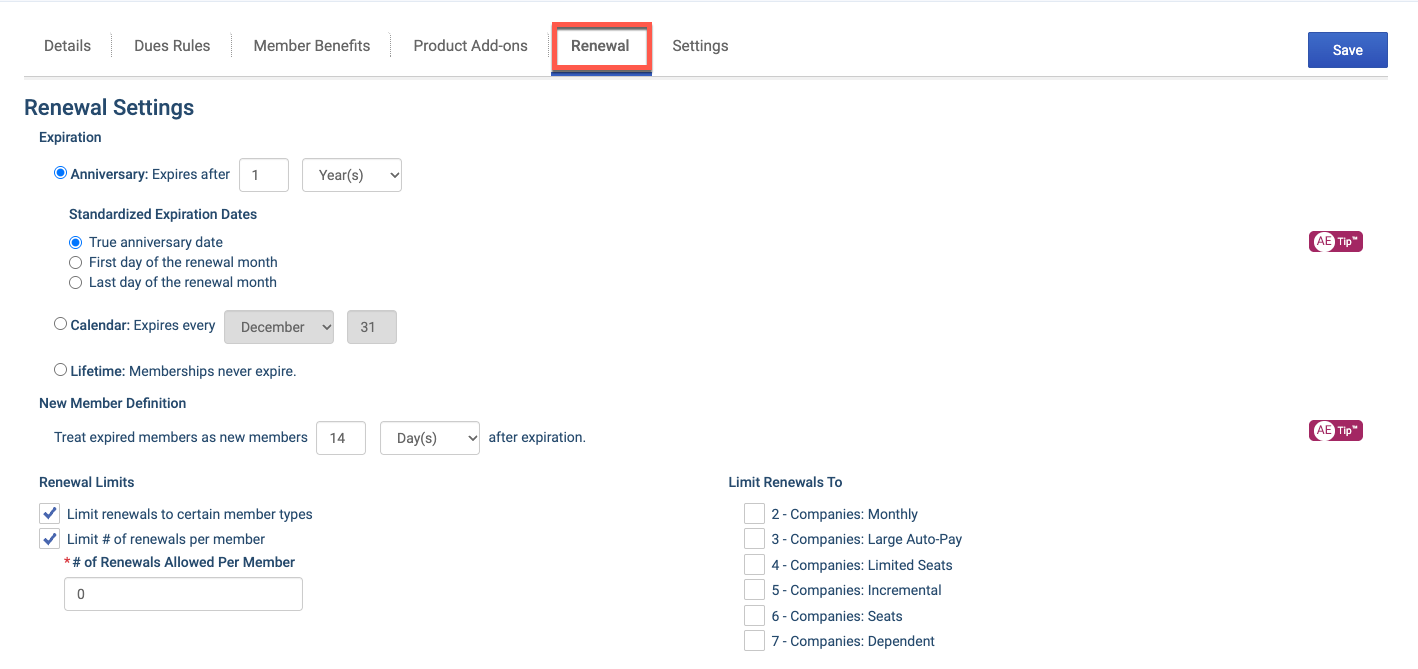Open the Dues Rules tab
The height and width of the screenshot is (669, 1418).
(172, 46)
